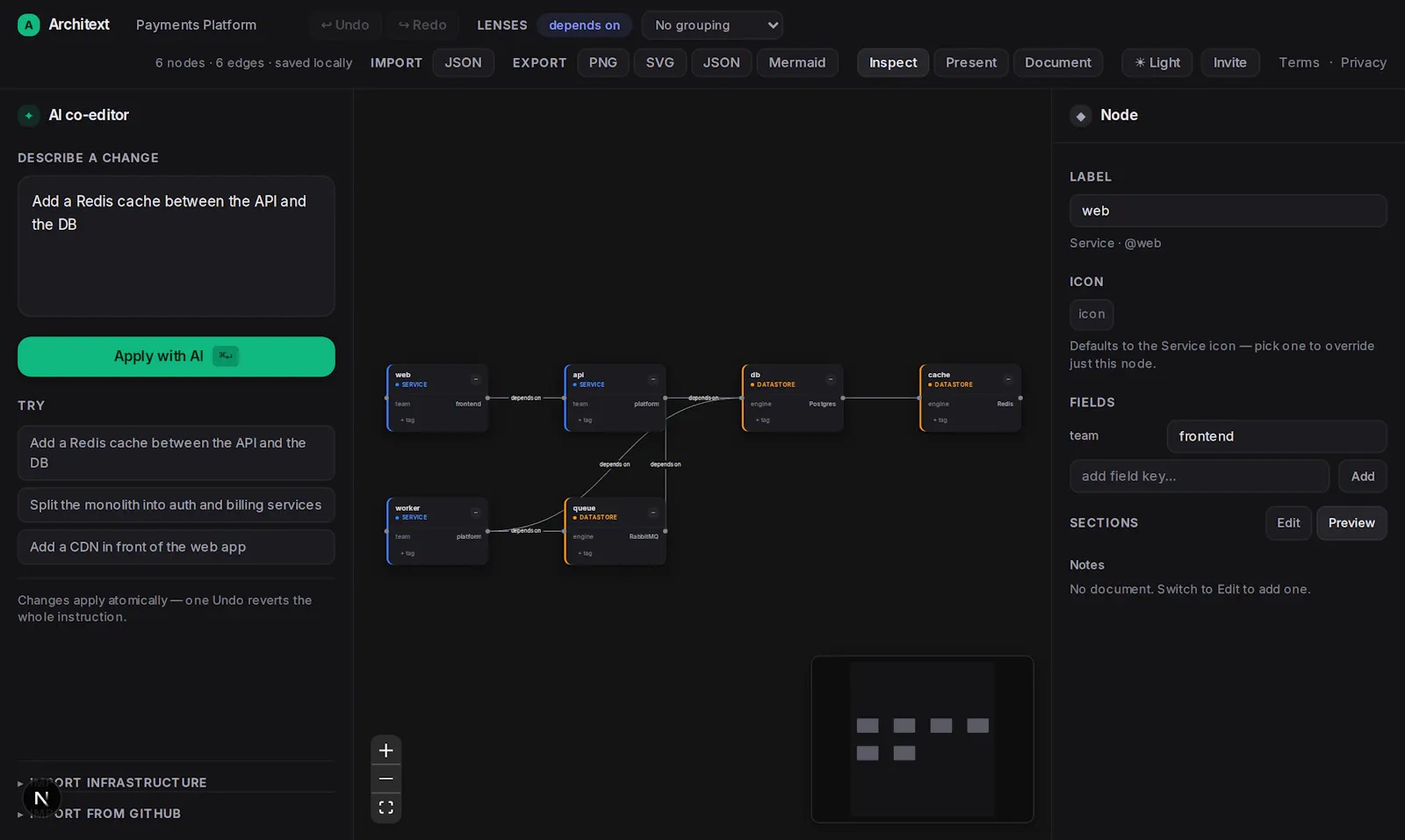
Task: Zoom in on the diagram canvas
Action: pos(385,750)
